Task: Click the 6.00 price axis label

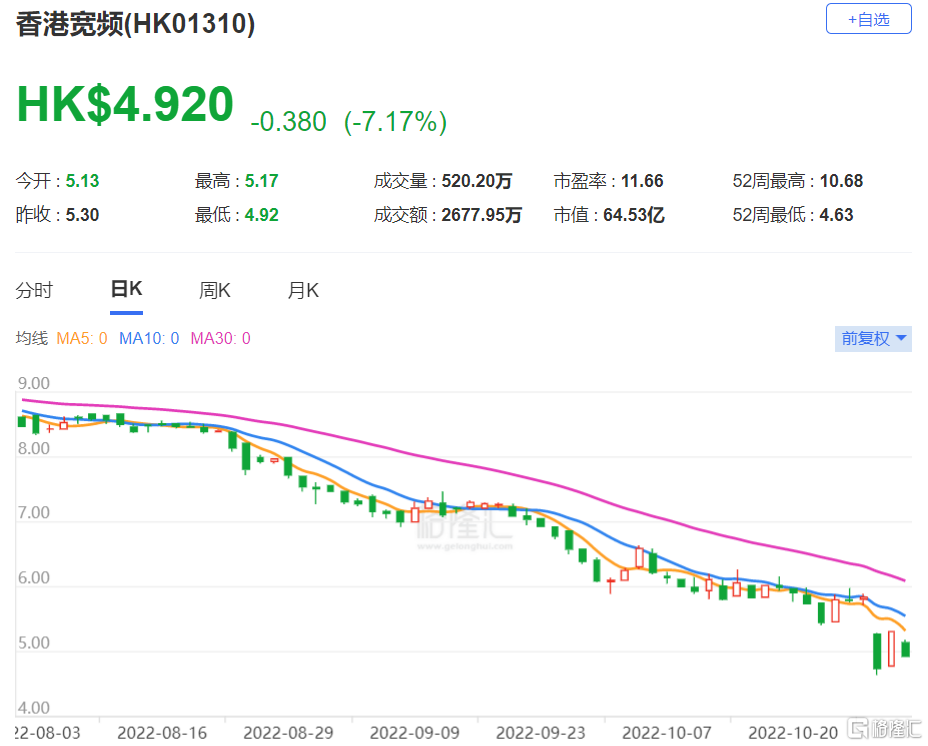Action: tap(34, 578)
